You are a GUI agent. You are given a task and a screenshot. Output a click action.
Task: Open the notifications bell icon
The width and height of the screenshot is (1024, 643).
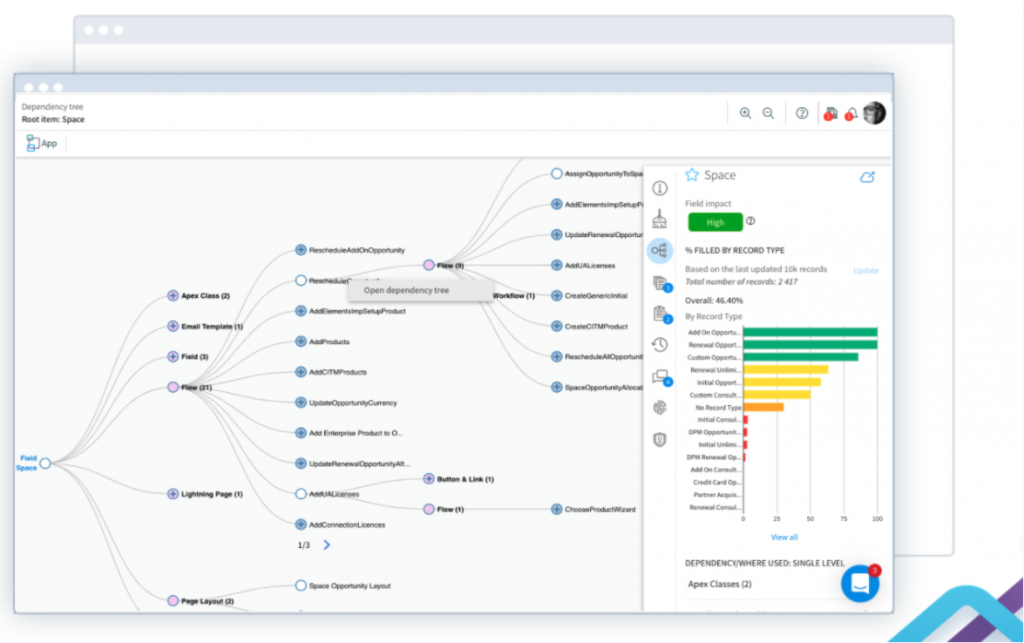[x=851, y=114]
